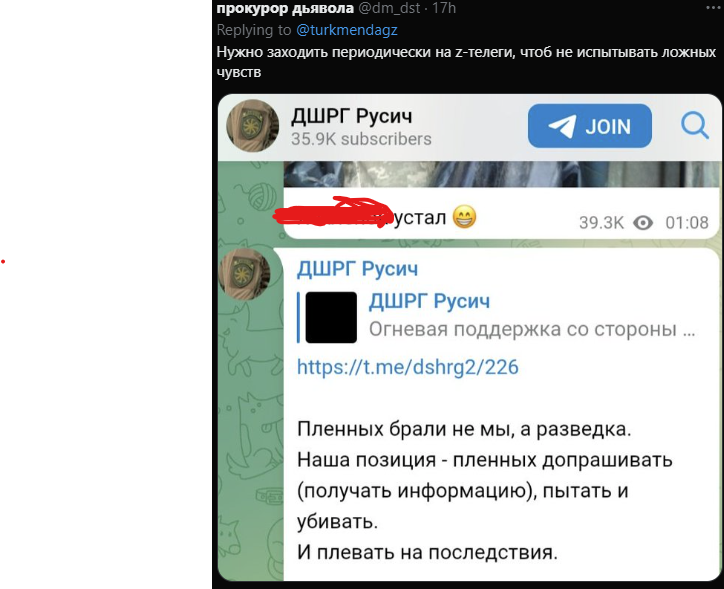724x589 pixels.
Task: Click the grinning emoji in message
Action: 465,217
